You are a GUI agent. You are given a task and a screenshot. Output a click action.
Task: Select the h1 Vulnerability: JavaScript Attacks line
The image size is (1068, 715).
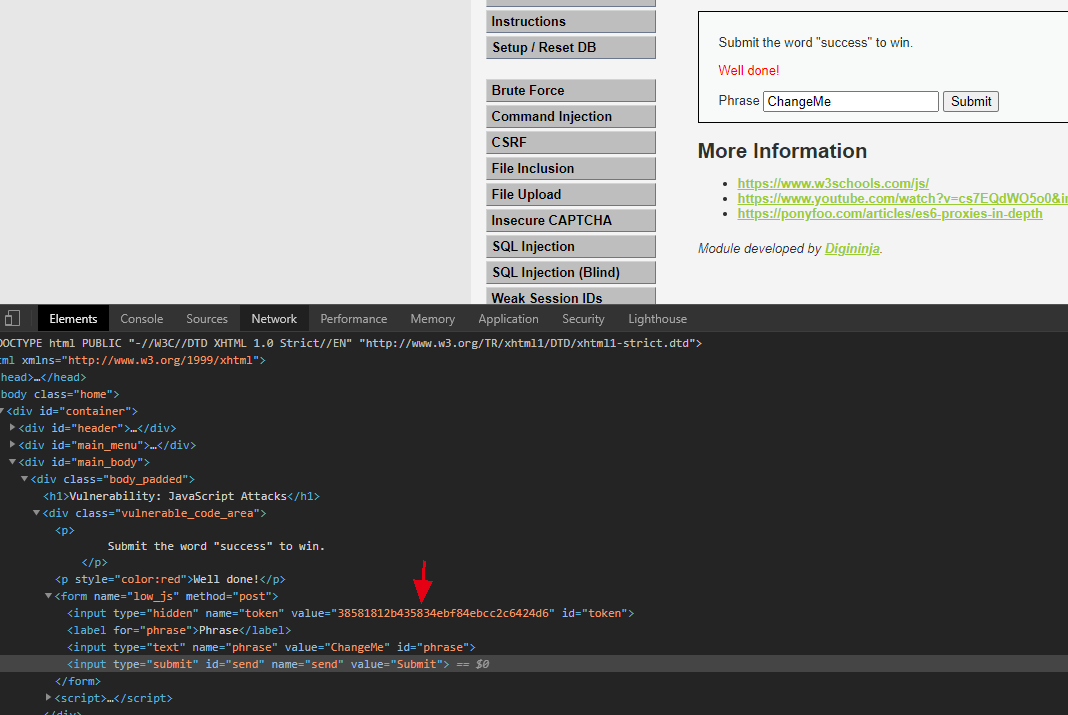coord(181,496)
